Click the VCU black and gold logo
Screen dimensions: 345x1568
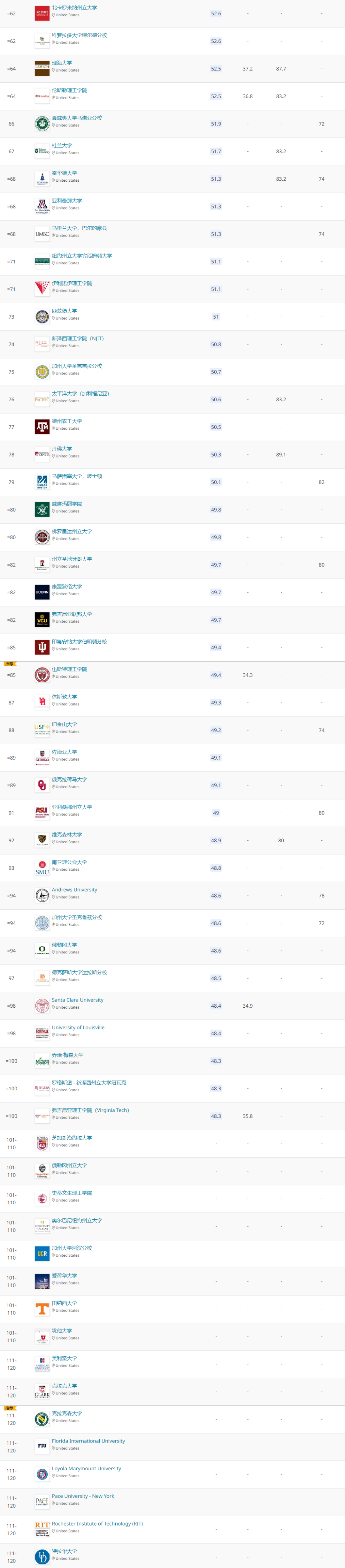click(42, 620)
